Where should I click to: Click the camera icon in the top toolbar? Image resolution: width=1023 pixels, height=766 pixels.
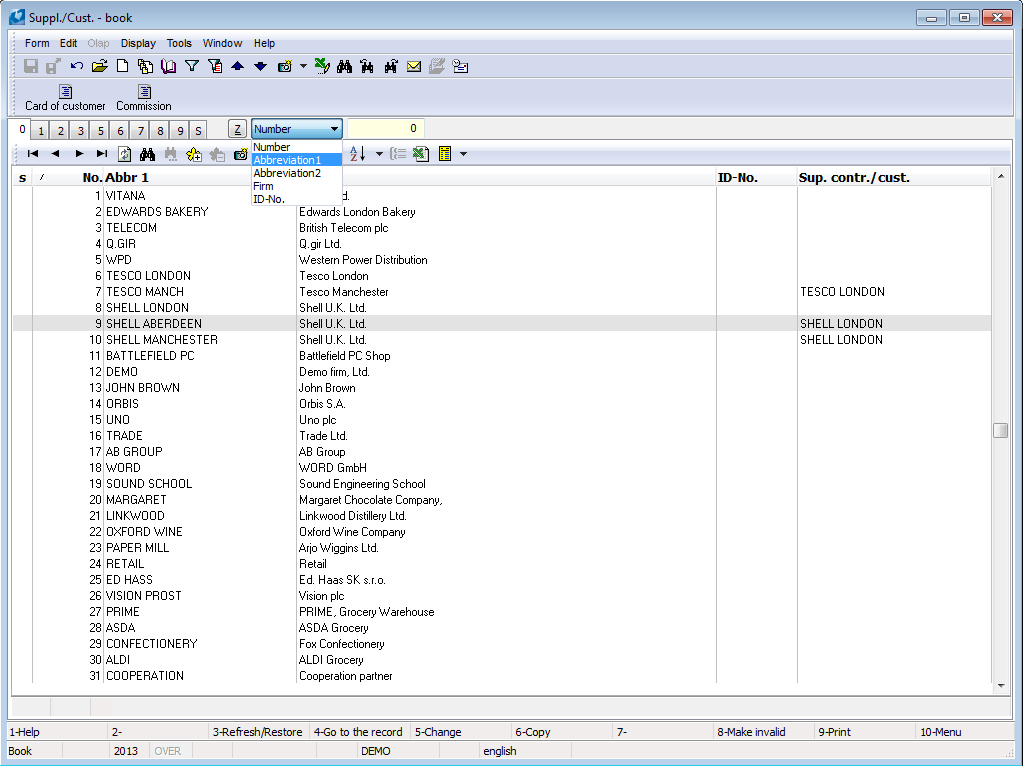point(284,66)
